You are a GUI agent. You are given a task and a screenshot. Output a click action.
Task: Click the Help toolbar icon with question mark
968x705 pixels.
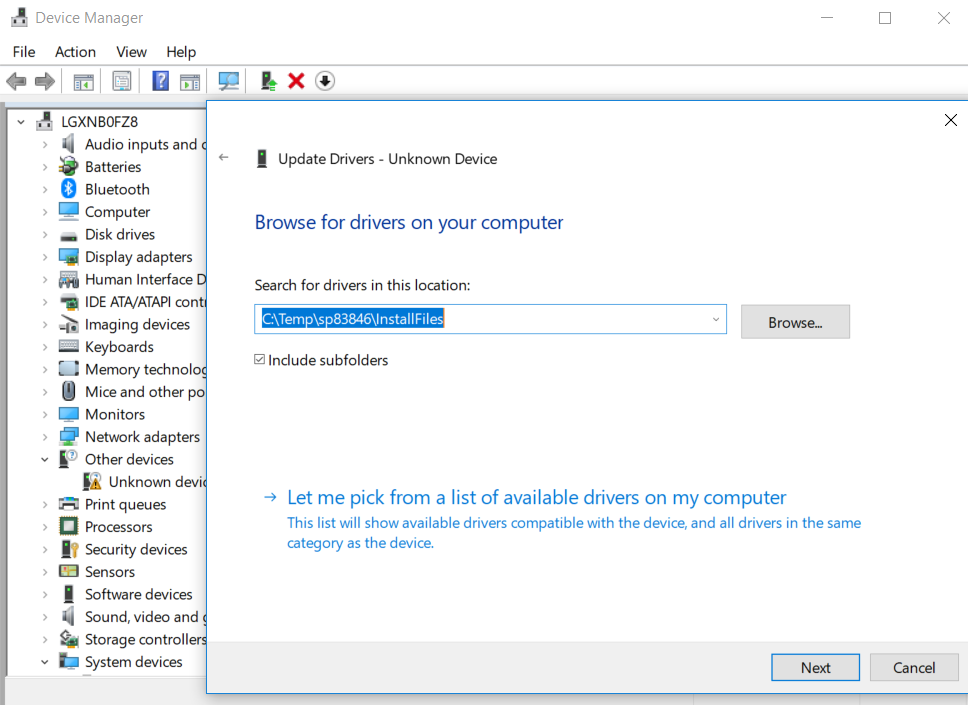click(160, 81)
